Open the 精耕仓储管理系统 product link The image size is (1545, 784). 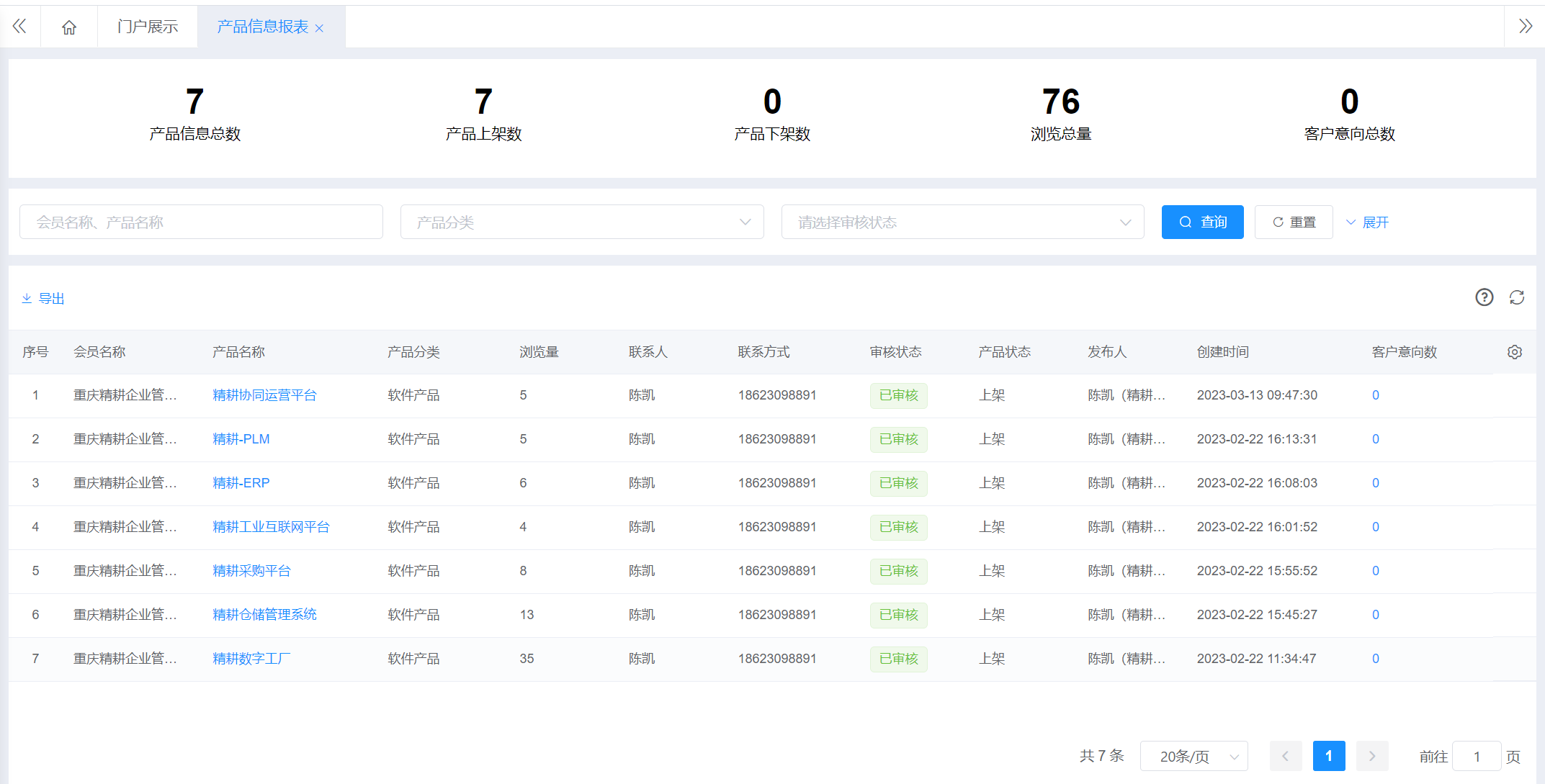[x=264, y=615]
